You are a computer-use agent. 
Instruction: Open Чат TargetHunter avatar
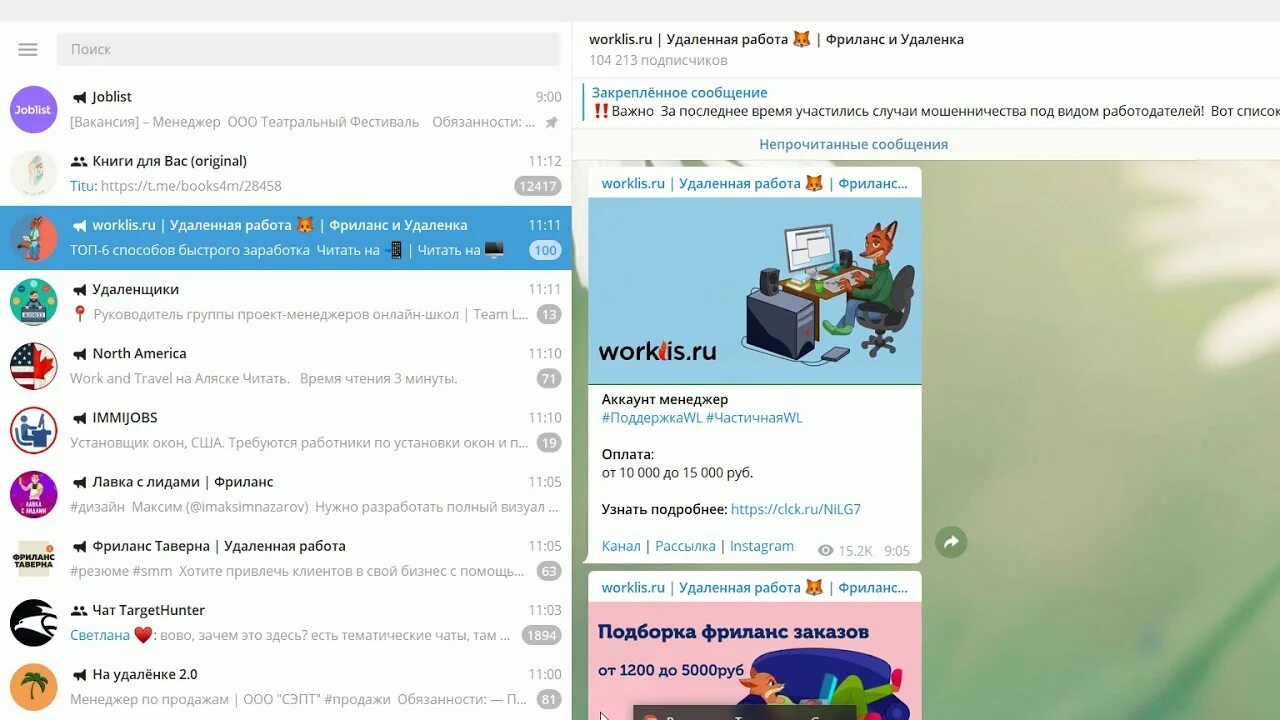(34, 622)
